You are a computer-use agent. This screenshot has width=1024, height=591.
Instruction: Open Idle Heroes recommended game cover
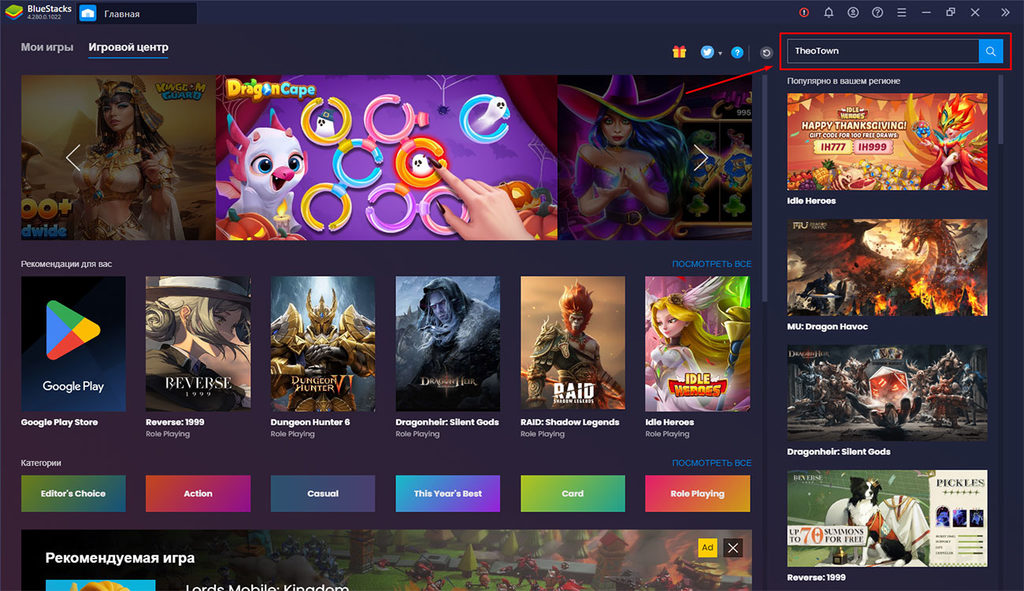(x=697, y=343)
